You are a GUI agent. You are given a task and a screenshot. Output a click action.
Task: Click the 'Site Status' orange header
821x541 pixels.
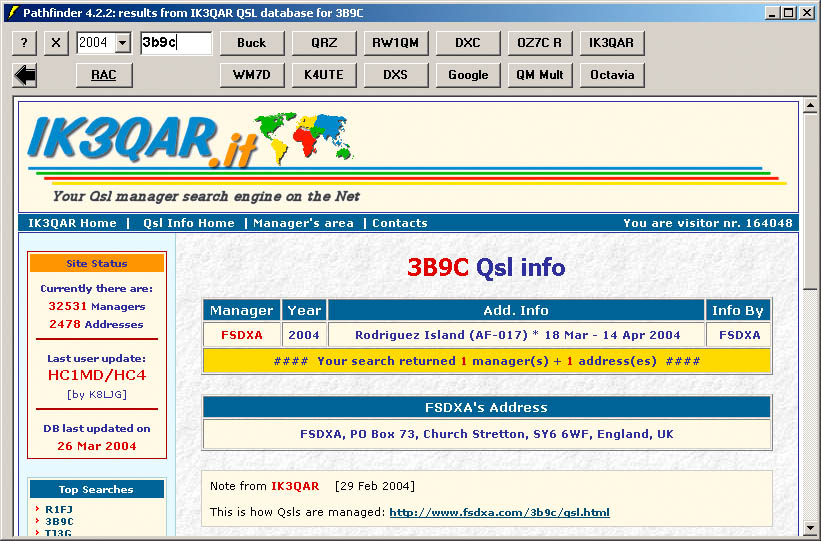tap(97, 263)
